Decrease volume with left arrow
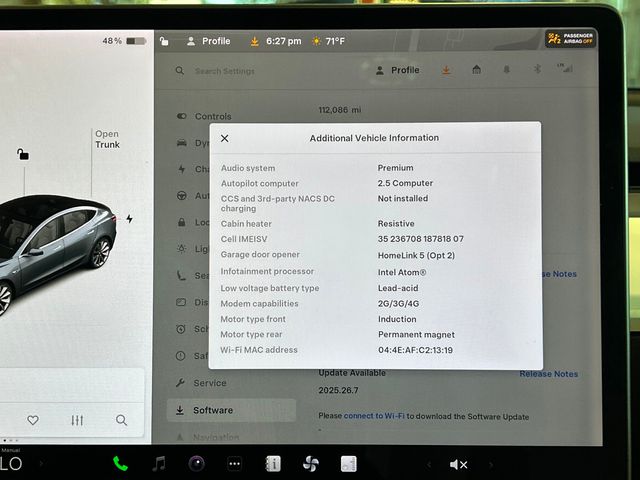The image size is (640, 480). 429,464
